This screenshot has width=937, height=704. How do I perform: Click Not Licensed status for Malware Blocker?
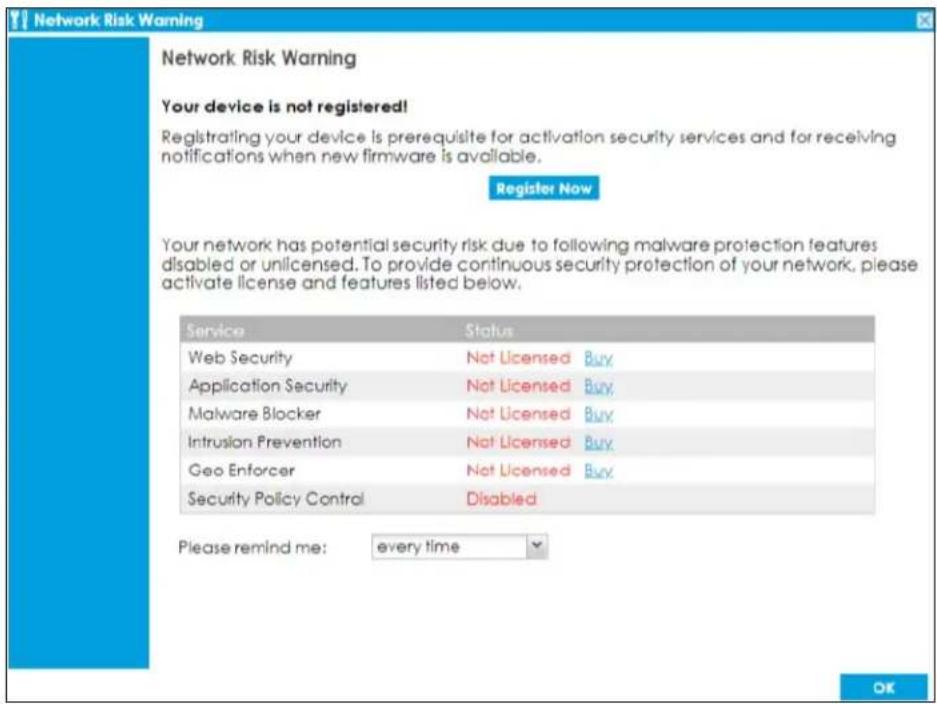[x=518, y=414]
